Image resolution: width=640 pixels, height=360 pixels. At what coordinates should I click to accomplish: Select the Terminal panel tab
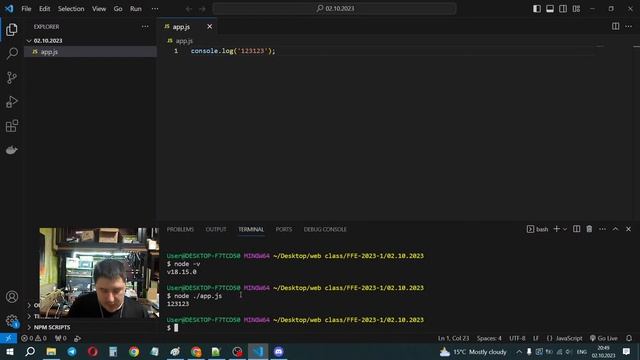click(x=251, y=229)
